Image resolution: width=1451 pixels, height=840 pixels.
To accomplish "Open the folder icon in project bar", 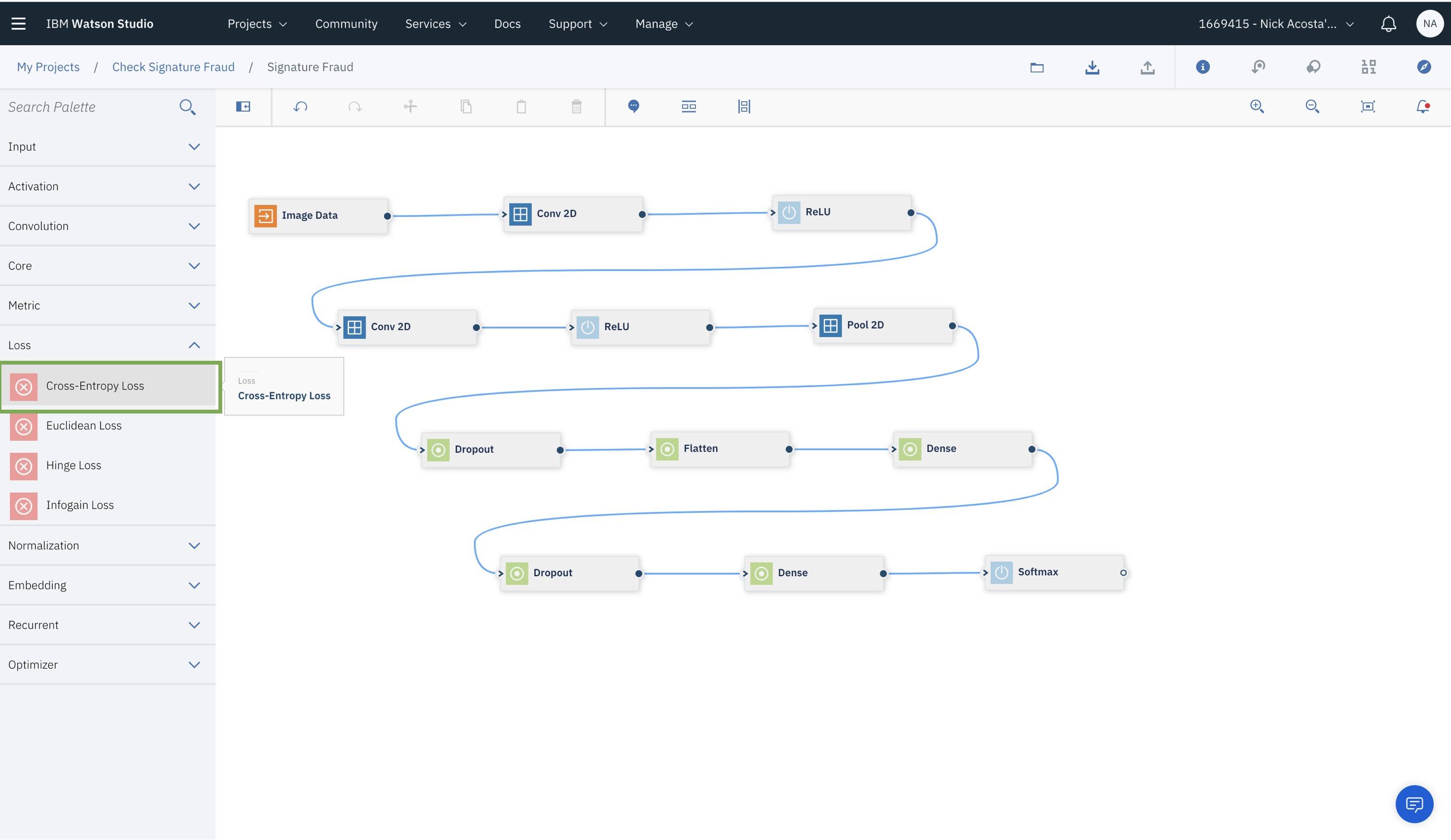I will pyautogui.click(x=1036, y=67).
